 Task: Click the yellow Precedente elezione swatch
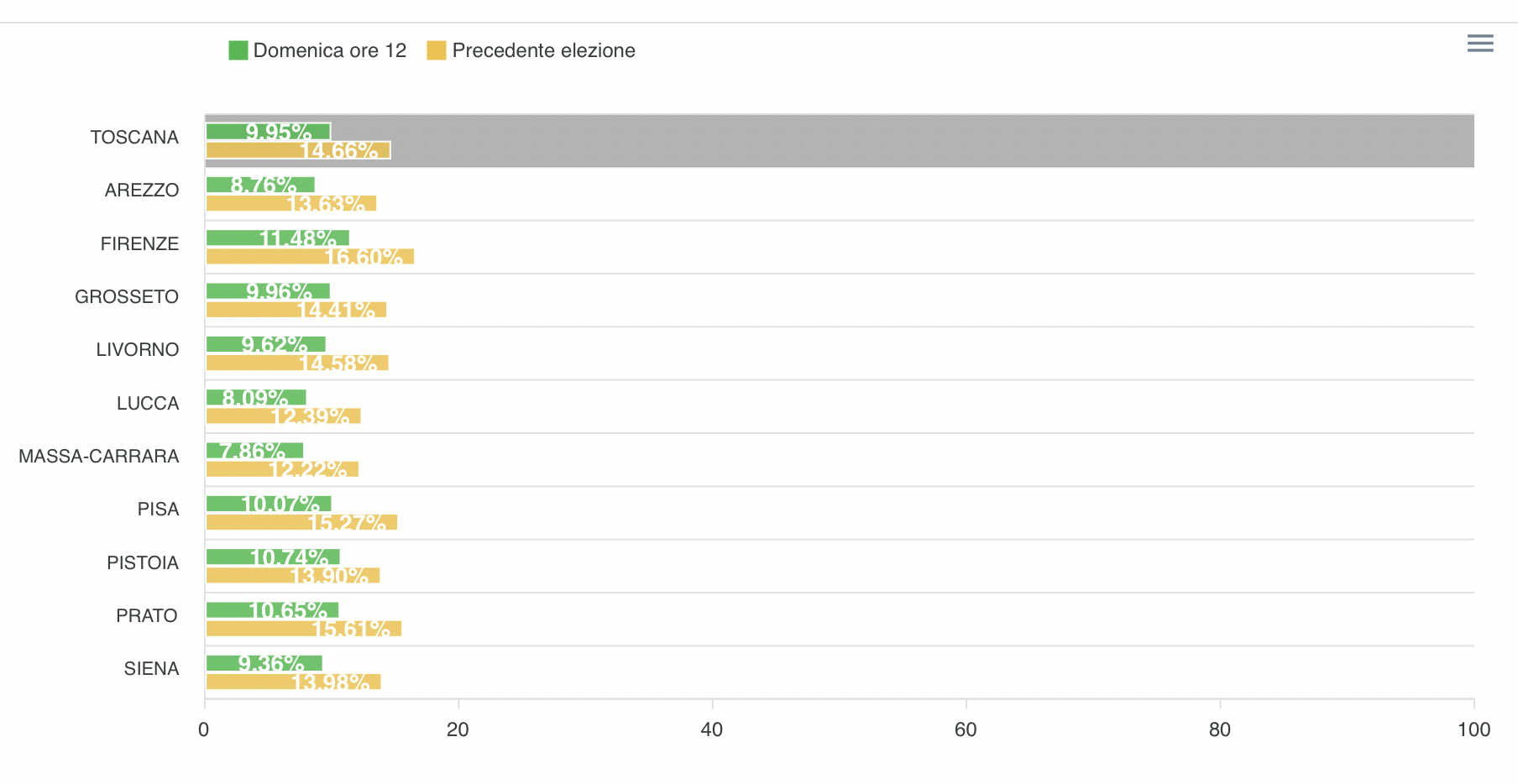pos(437,50)
